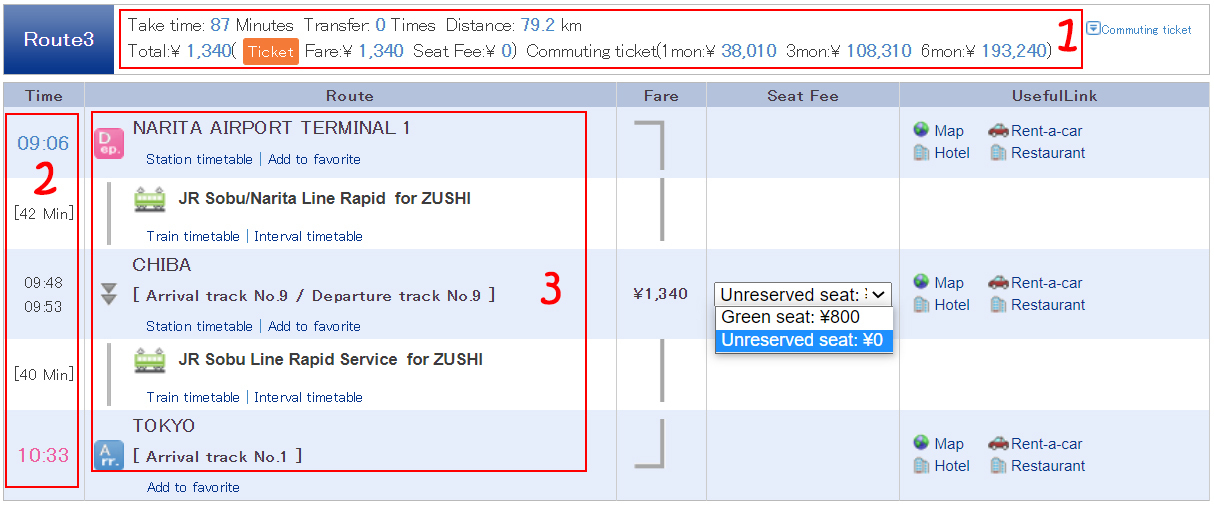The image size is (1214, 507).
Task: Select Green seat ¥800 option
Action: point(790,317)
